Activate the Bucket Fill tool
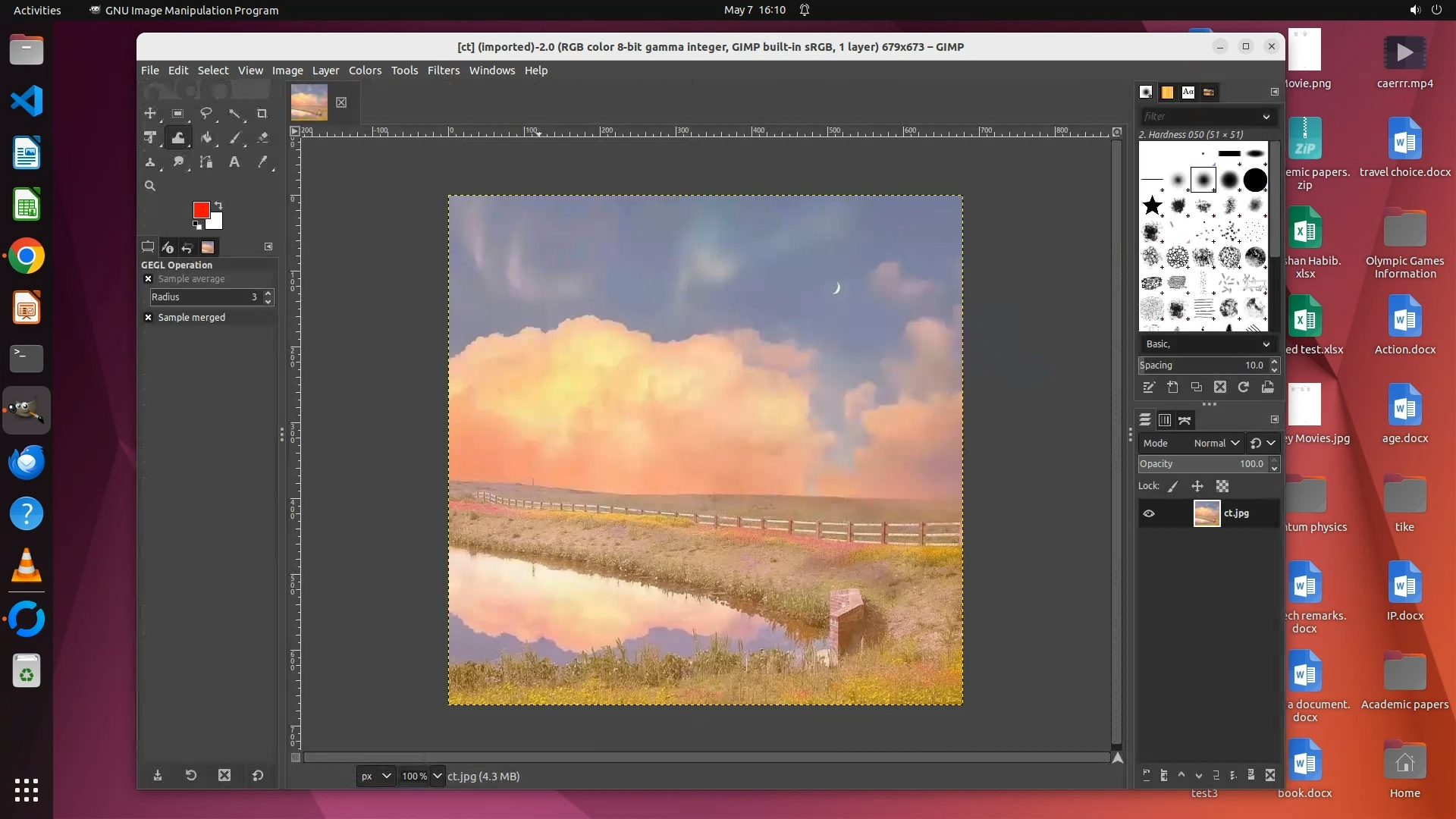 tap(206, 138)
